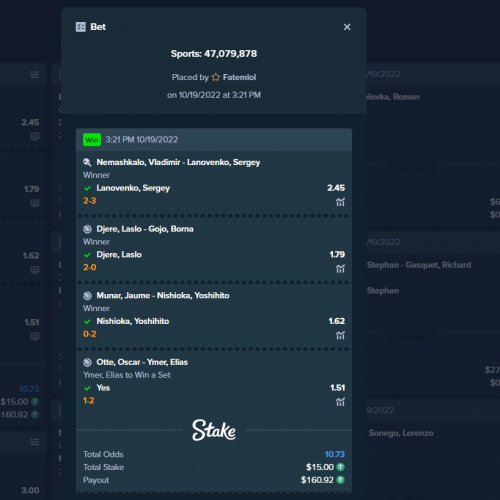Open stats icon for Djere, Laslo selection
500x500 pixels.
pos(340,269)
